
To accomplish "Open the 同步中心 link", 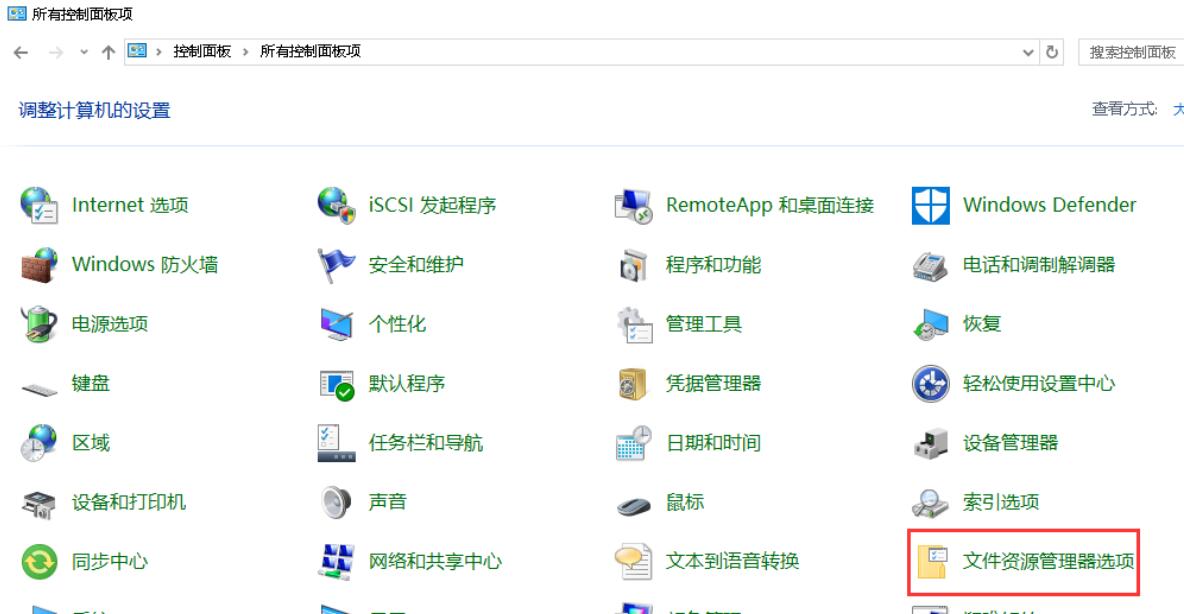I will coord(109,561).
